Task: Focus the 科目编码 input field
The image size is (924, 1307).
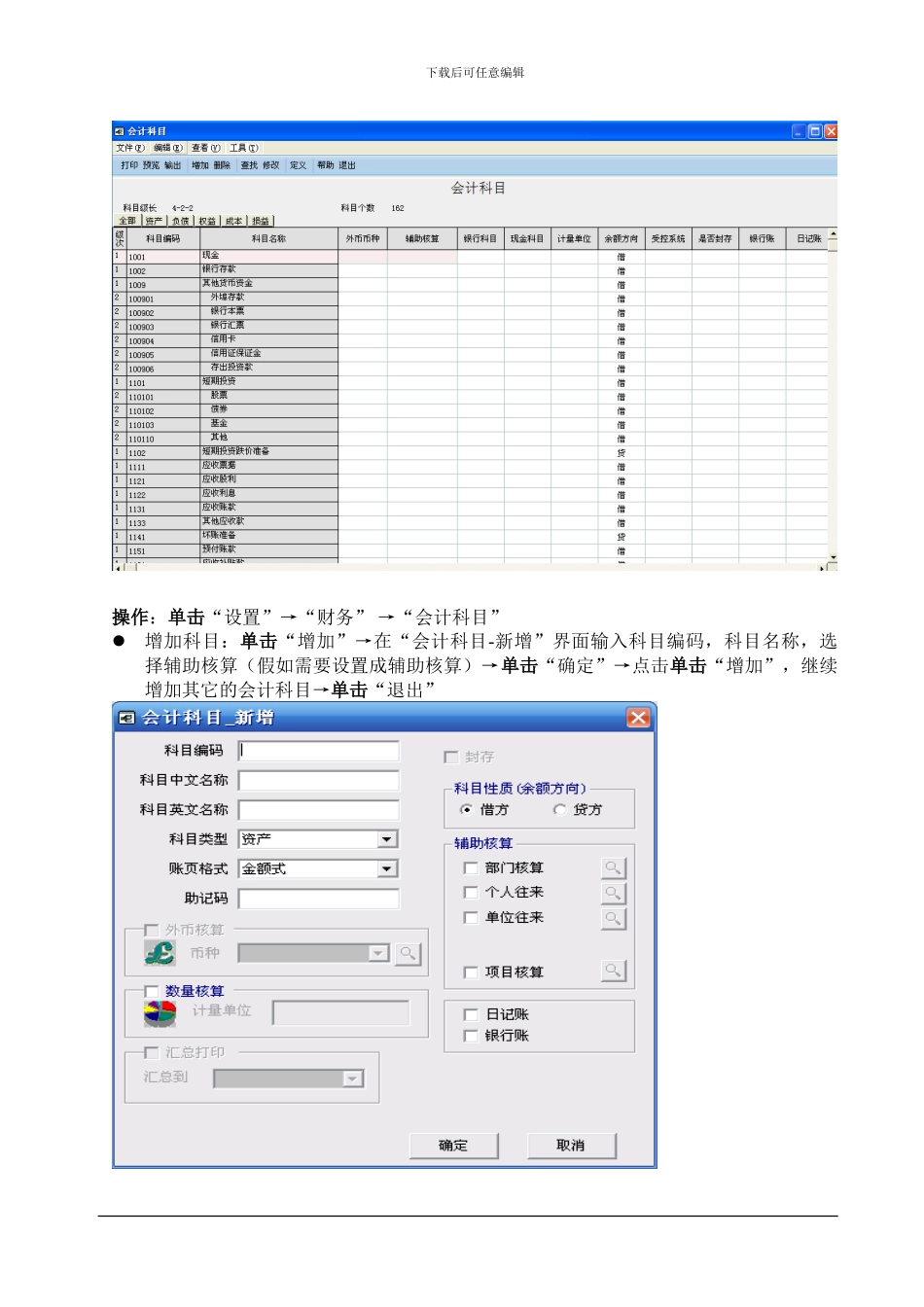Action: tap(319, 751)
